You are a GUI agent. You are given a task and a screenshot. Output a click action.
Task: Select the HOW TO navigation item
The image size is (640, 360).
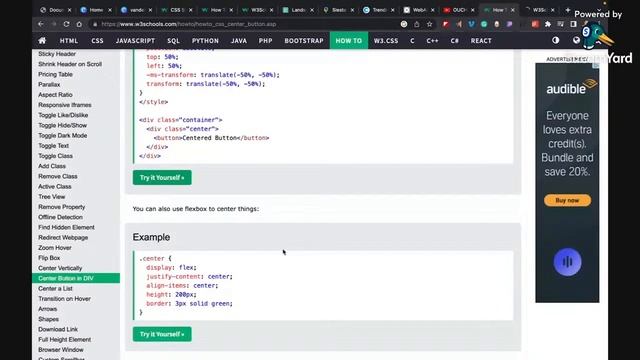pos(349,41)
